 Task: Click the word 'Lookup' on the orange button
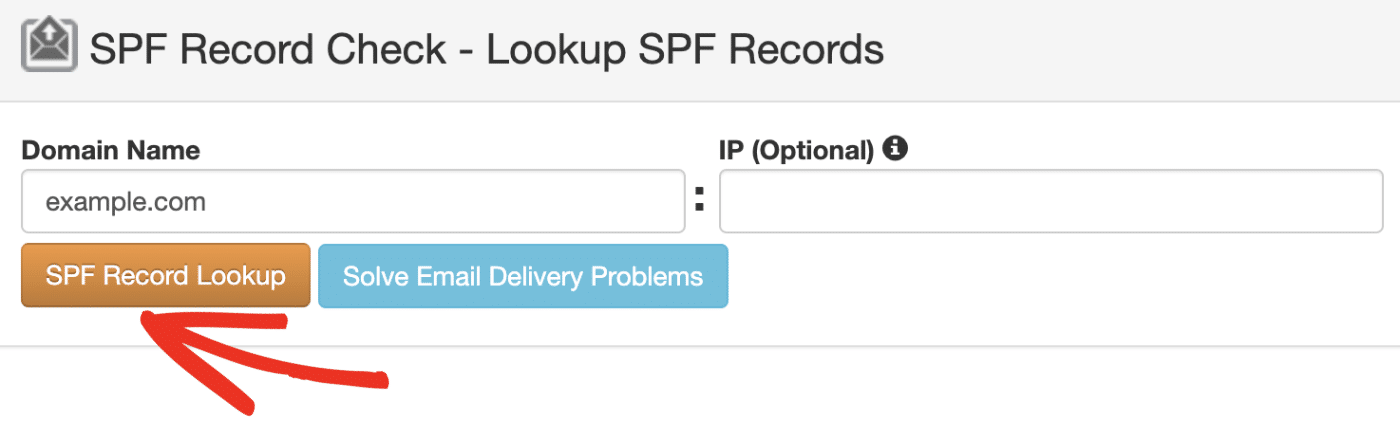240,276
